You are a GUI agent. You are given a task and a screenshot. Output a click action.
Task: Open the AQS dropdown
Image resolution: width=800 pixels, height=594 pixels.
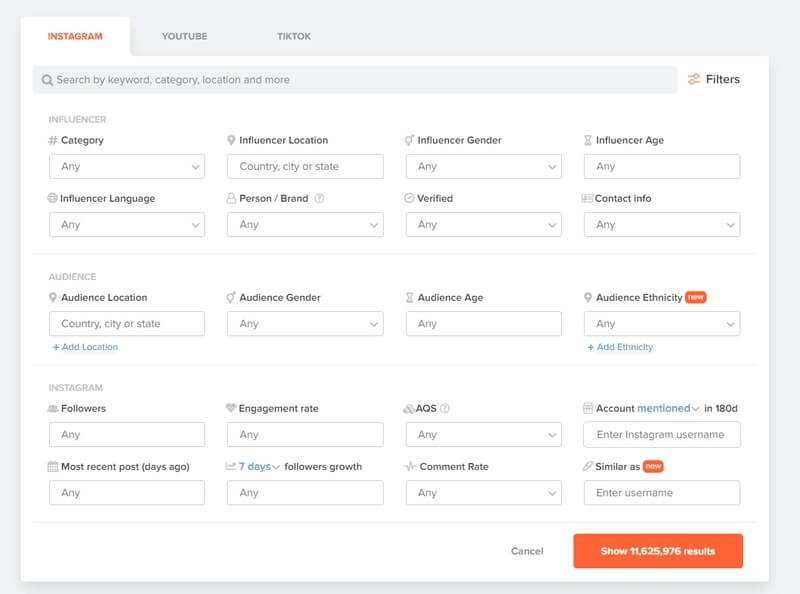click(484, 435)
